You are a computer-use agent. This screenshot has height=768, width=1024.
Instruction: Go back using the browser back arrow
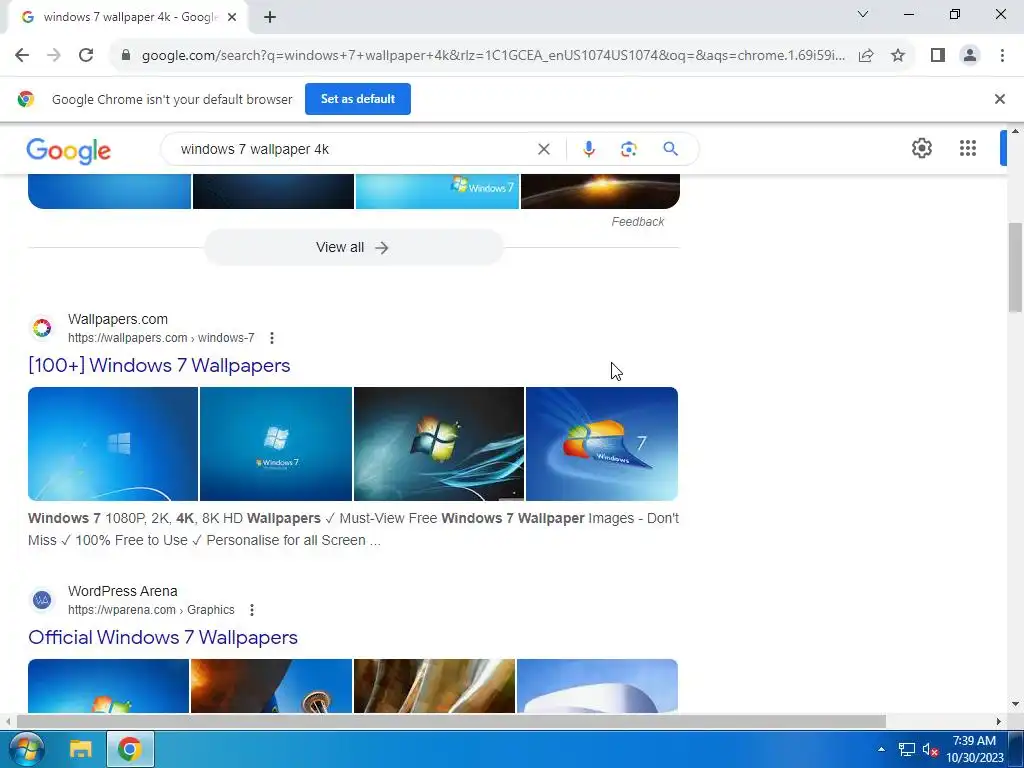(22, 56)
